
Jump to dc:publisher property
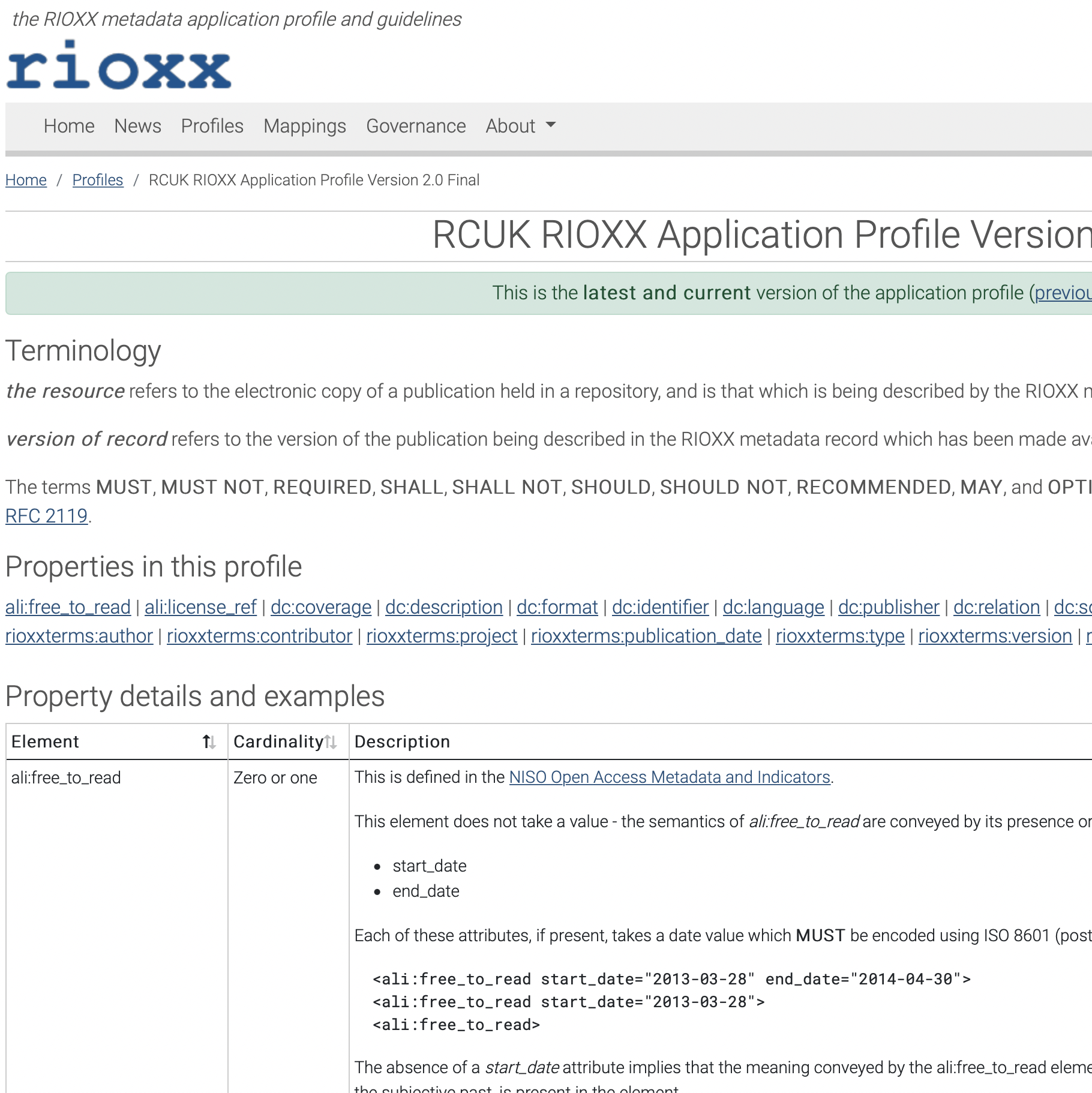point(889,607)
